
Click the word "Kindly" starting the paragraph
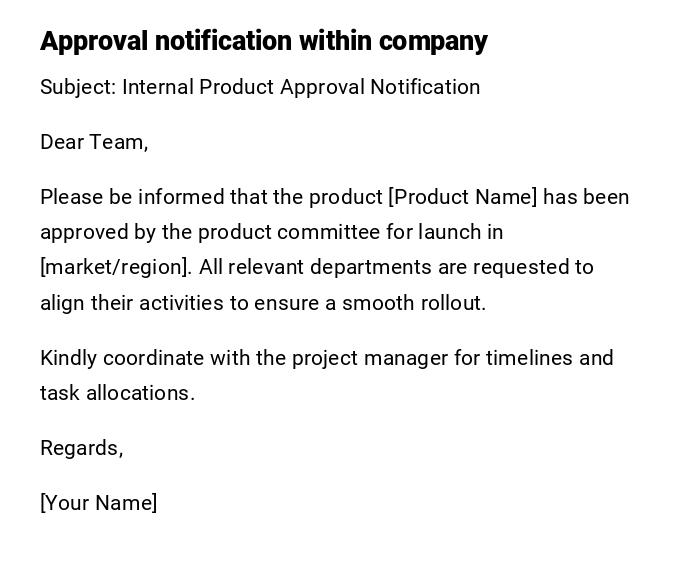tap(69, 358)
